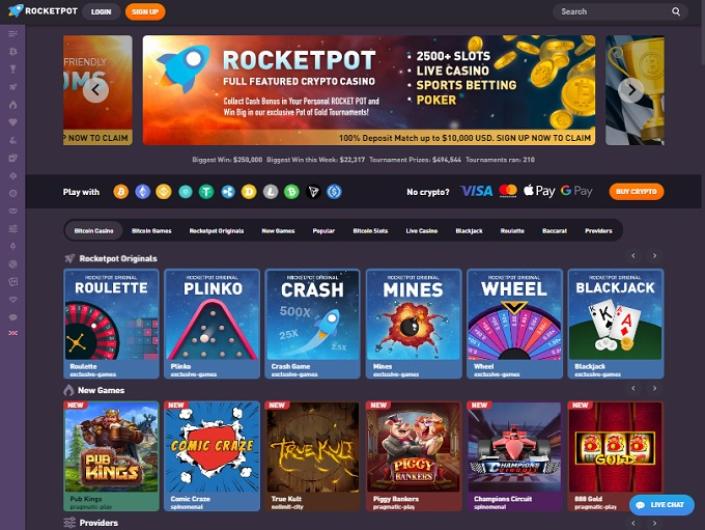Image resolution: width=705 pixels, height=530 pixels.
Task: Open the Live Casino tab
Action: [421, 231]
